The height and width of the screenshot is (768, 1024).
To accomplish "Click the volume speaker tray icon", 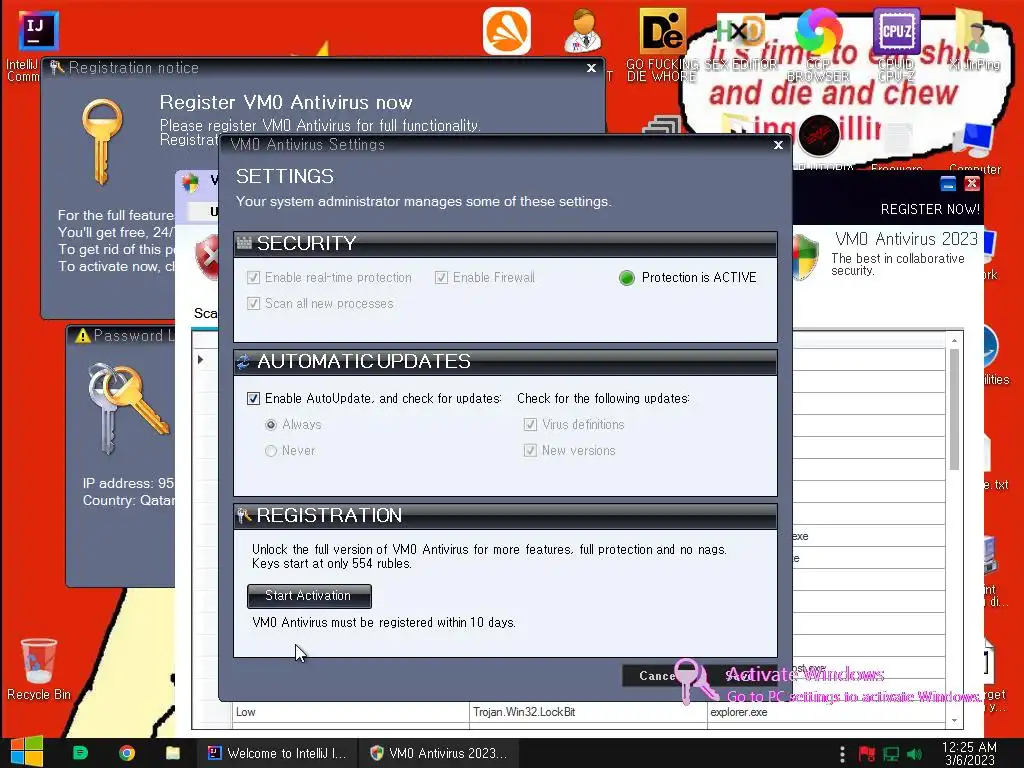I will tap(915, 754).
